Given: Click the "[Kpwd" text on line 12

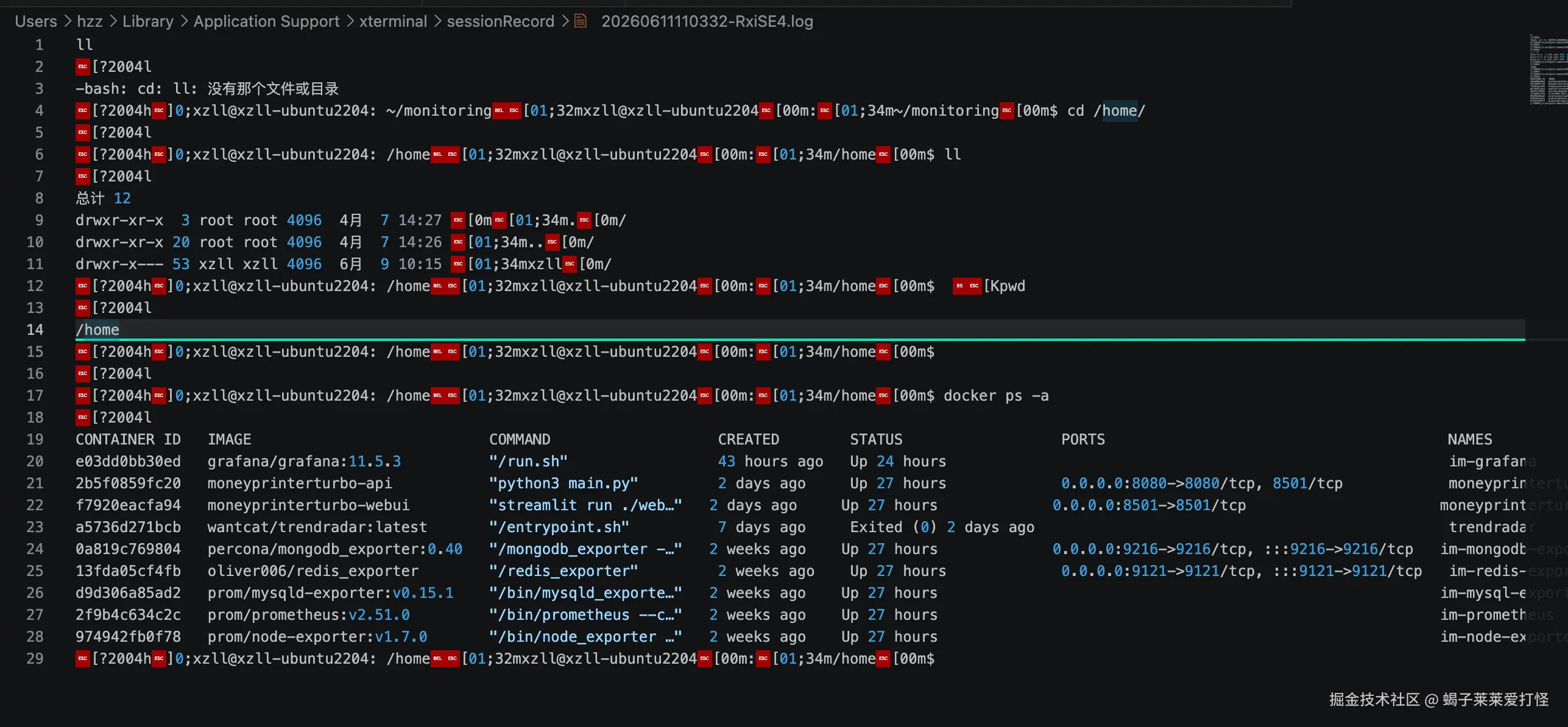Looking at the screenshot, I should click(1005, 286).
